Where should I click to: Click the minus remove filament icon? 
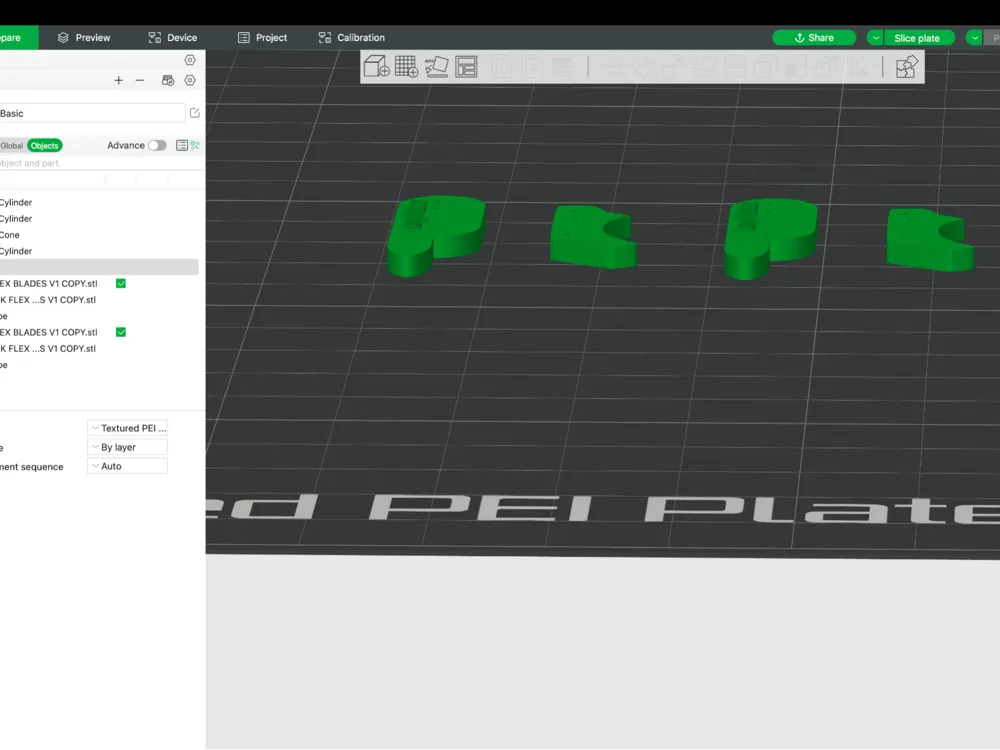[x=140, y=80]
